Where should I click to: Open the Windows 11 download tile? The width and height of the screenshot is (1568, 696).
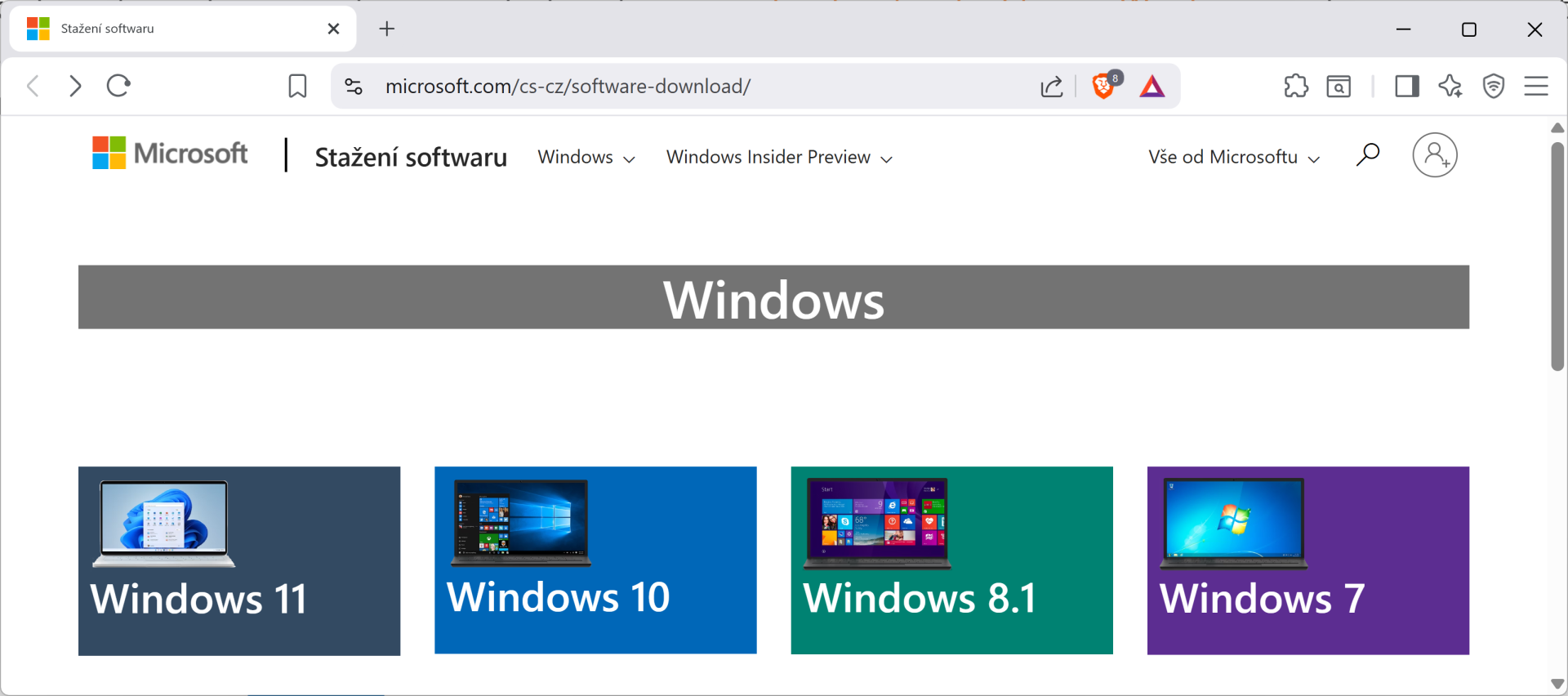pyautogui.click(x=239, y=561)
